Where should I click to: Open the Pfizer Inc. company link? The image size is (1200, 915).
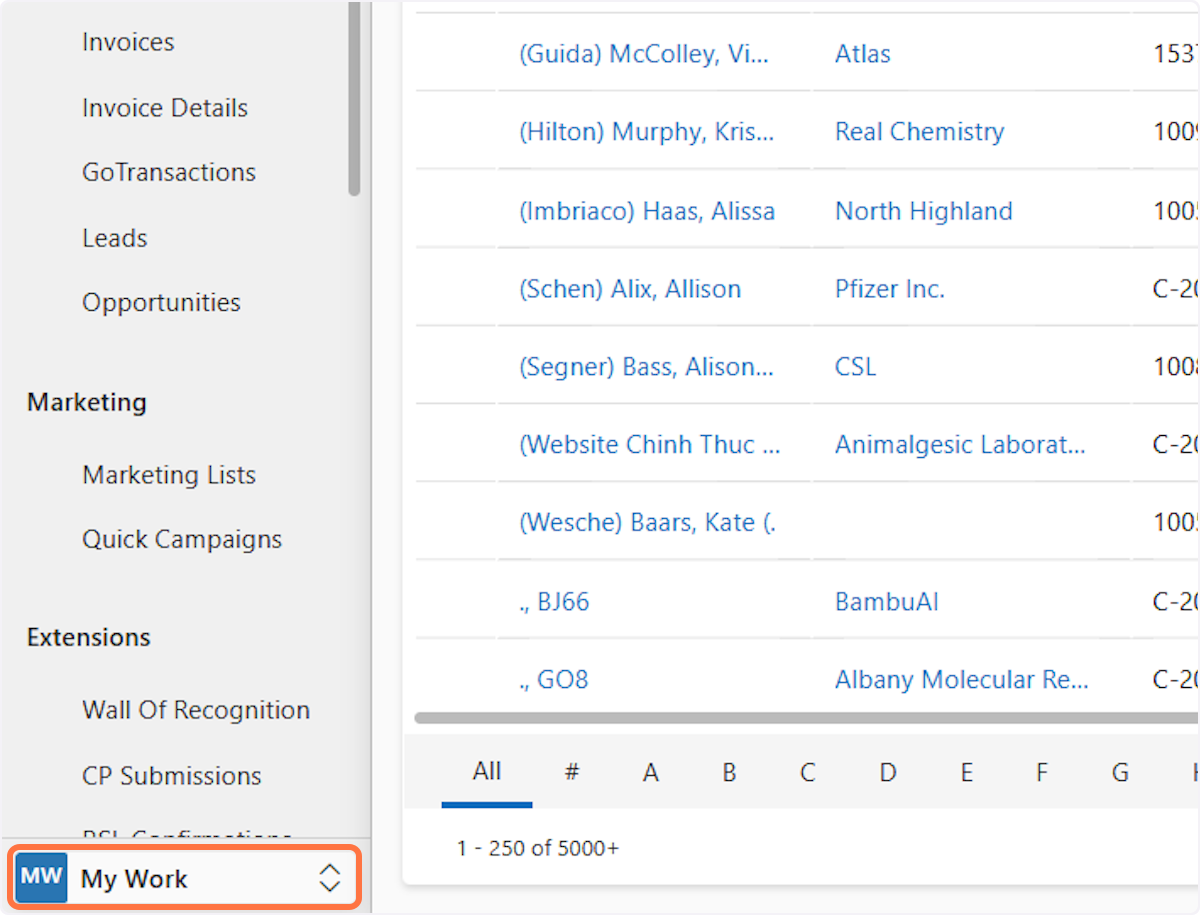click(x=889, y=289)
